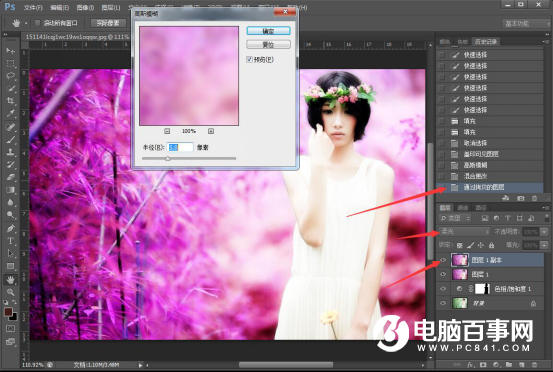Add a layer mask

click(483, 365)
